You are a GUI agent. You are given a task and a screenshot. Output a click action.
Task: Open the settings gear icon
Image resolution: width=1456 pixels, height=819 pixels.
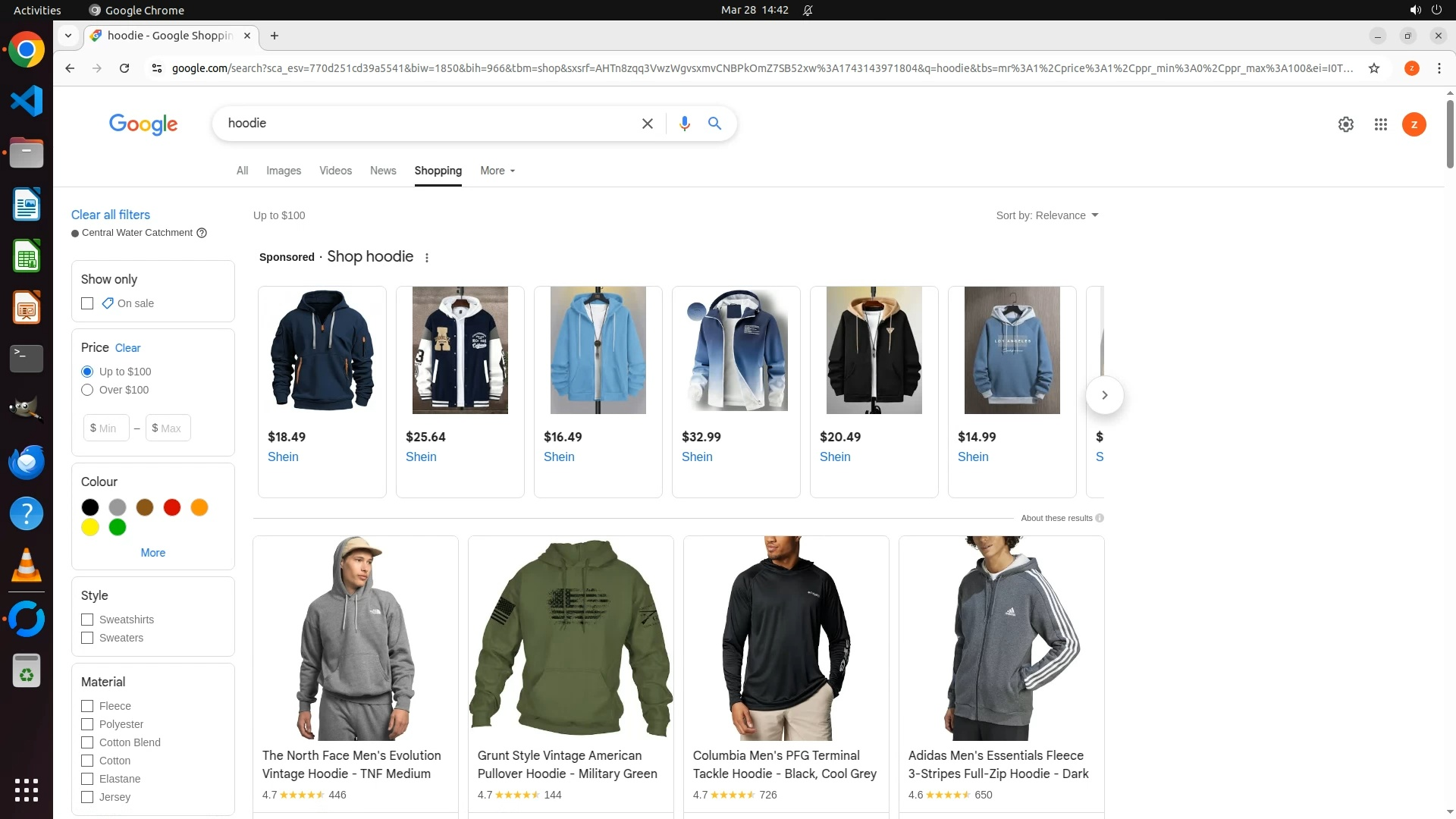click(x=1345, y=124)
